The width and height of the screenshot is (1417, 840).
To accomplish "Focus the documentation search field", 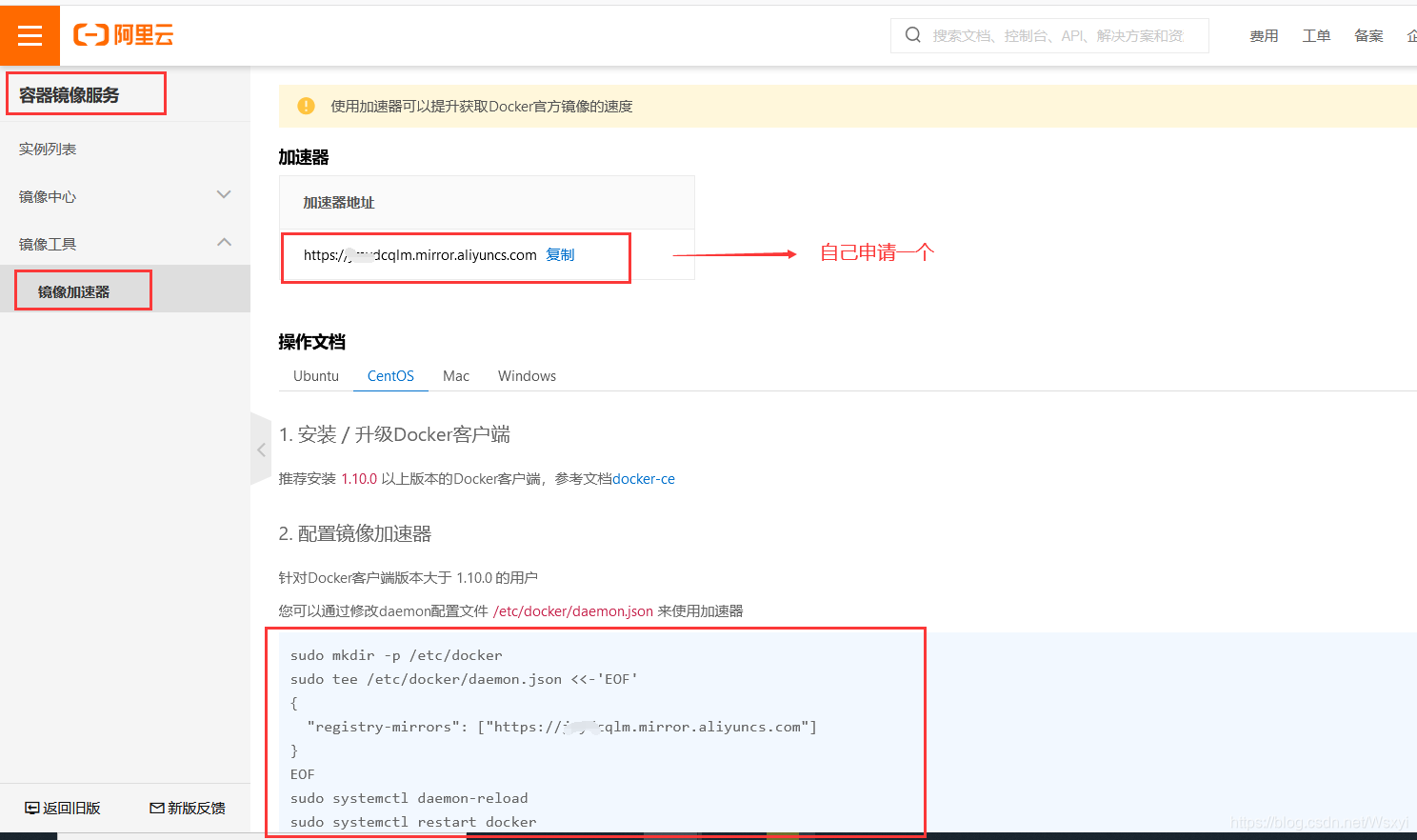I will (x=1049, y=35).
